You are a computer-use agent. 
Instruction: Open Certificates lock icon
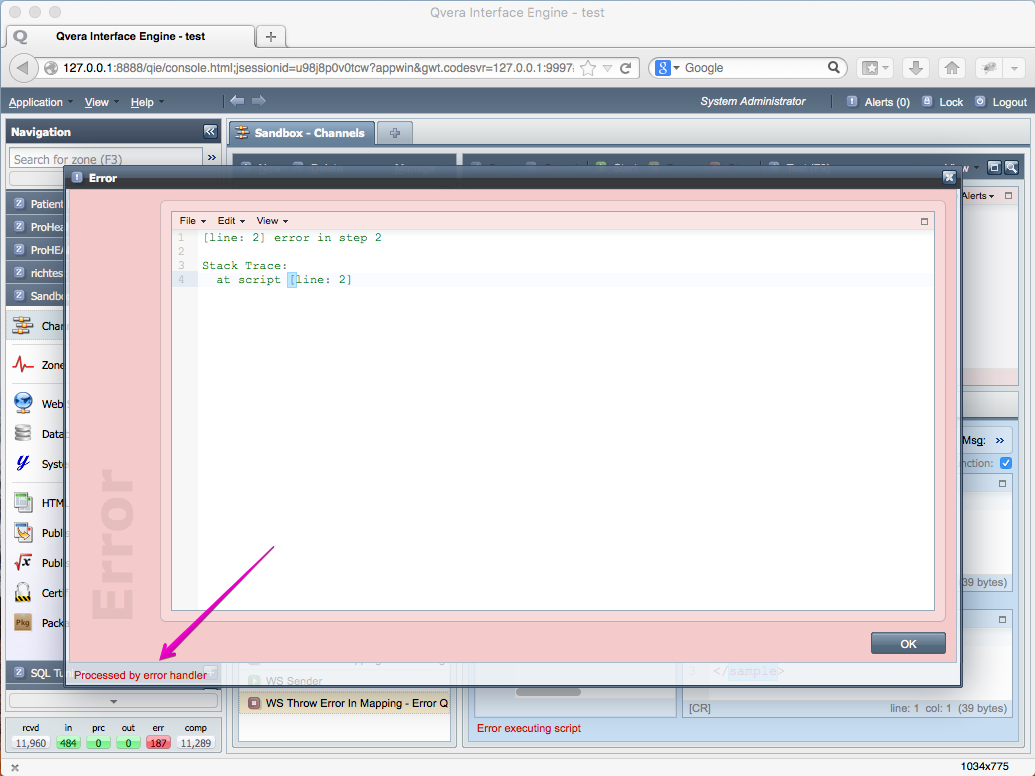pos(22,592)
